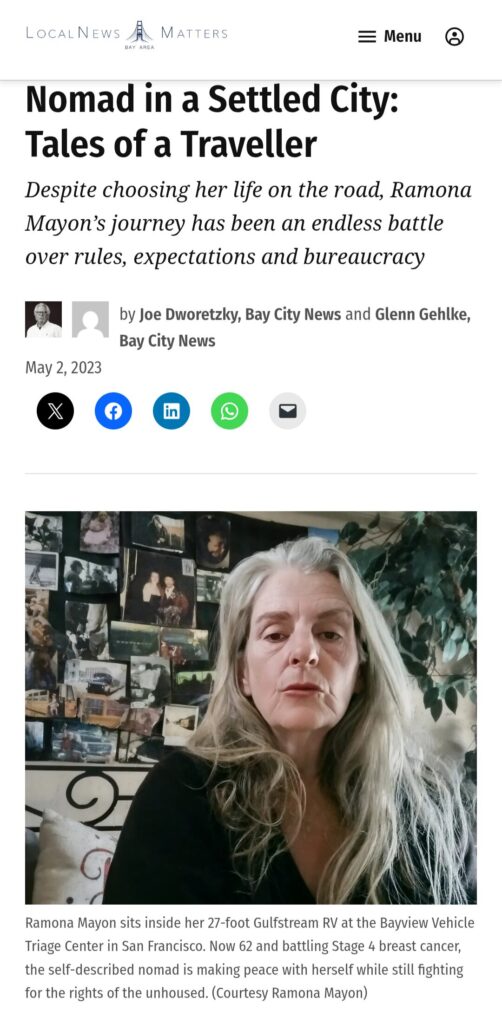Open Joe Dworetzky author page
The height and width of the screenshot is (1024, 502).
click(189, 315)
